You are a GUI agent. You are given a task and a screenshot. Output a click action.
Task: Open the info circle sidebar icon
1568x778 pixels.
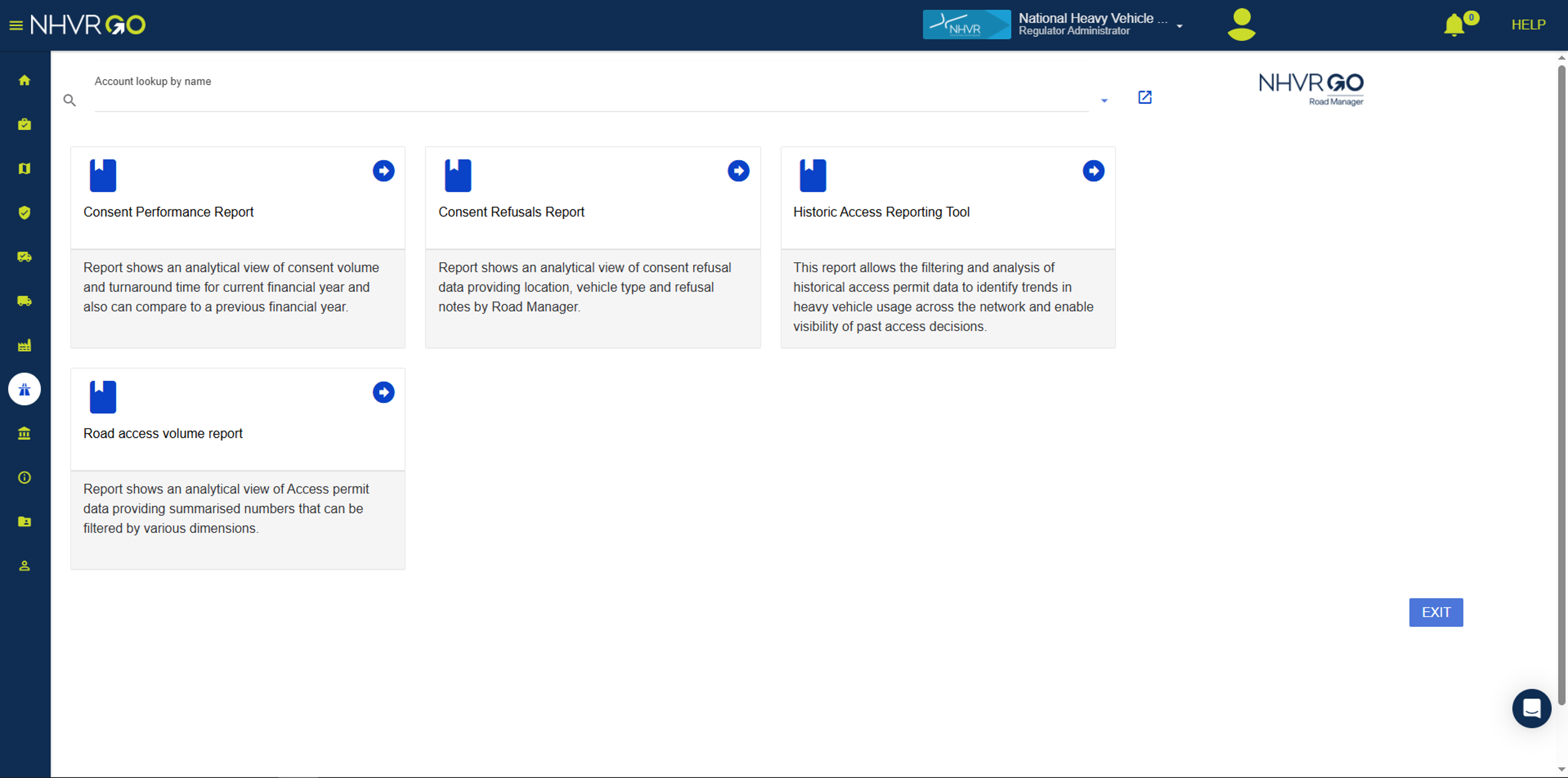point(24,477)
